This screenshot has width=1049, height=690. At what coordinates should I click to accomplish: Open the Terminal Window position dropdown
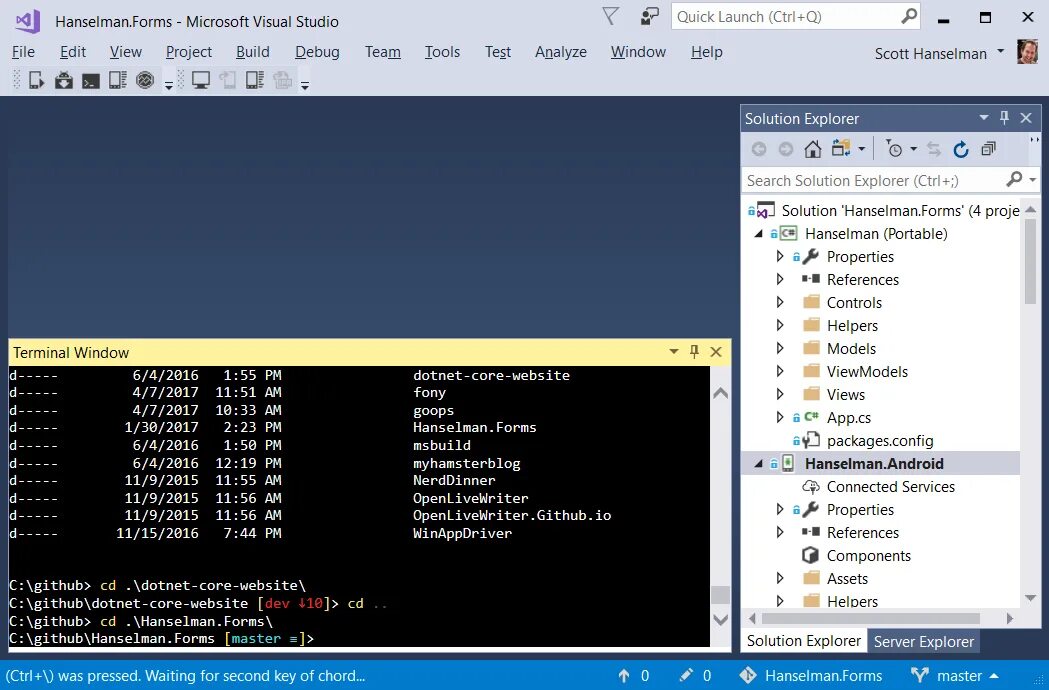(x=674, y=351)
